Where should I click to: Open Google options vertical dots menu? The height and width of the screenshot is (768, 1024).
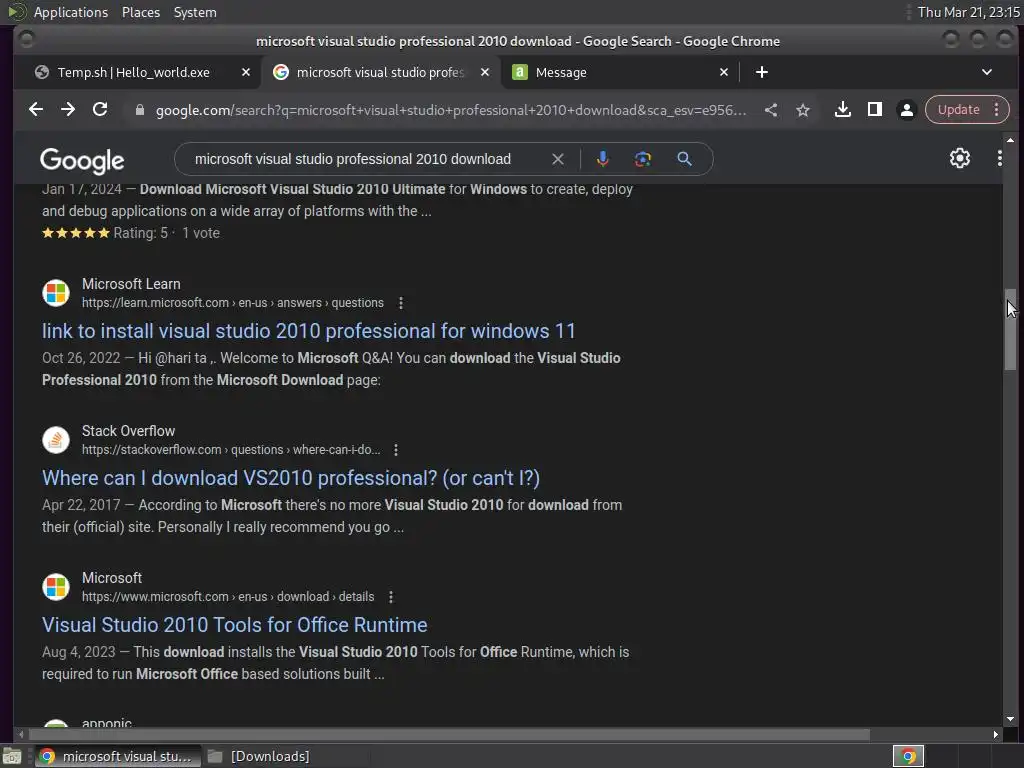point(1000,158)
